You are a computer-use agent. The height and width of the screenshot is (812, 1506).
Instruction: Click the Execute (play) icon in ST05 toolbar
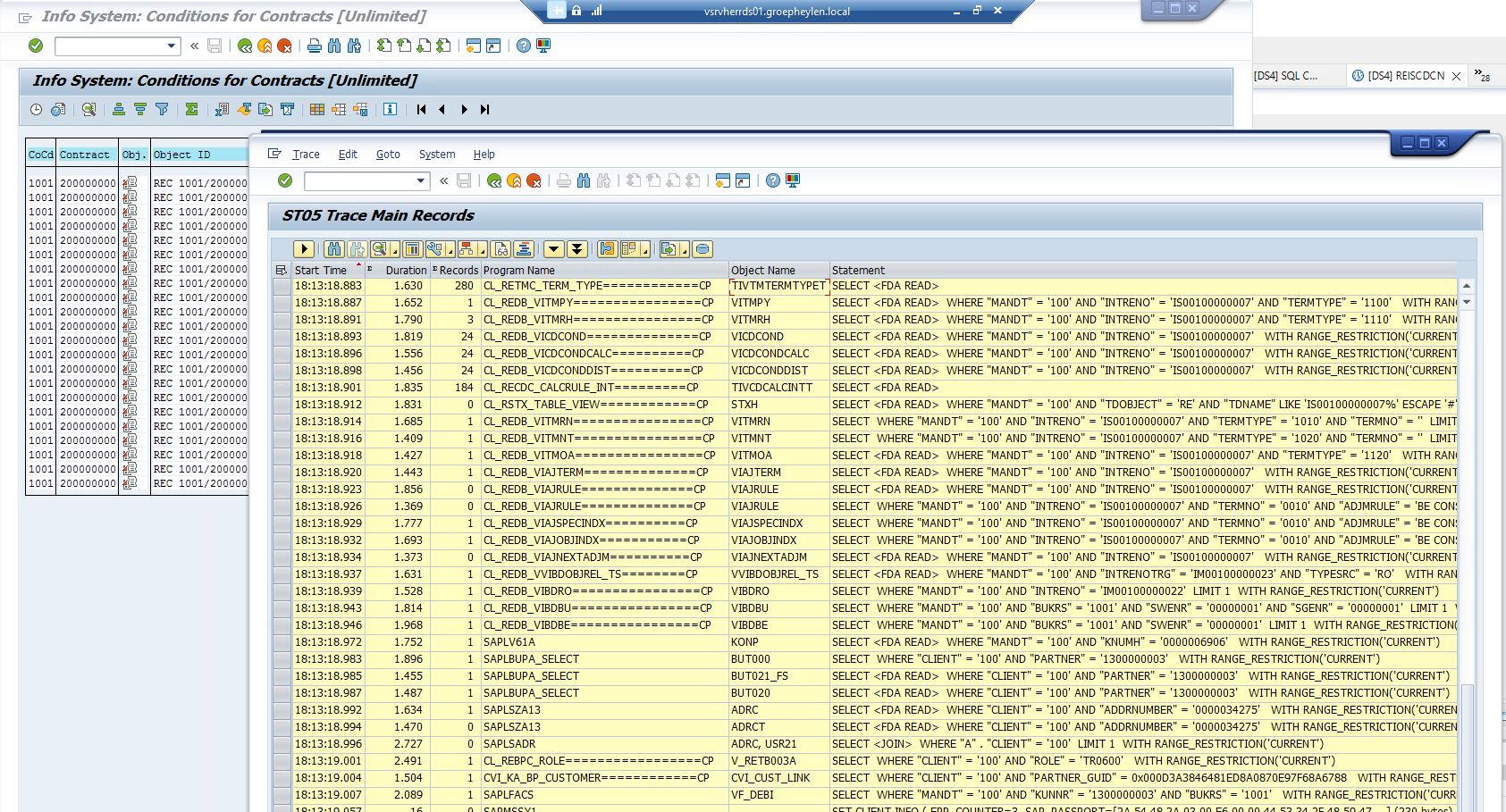point(304,249)
